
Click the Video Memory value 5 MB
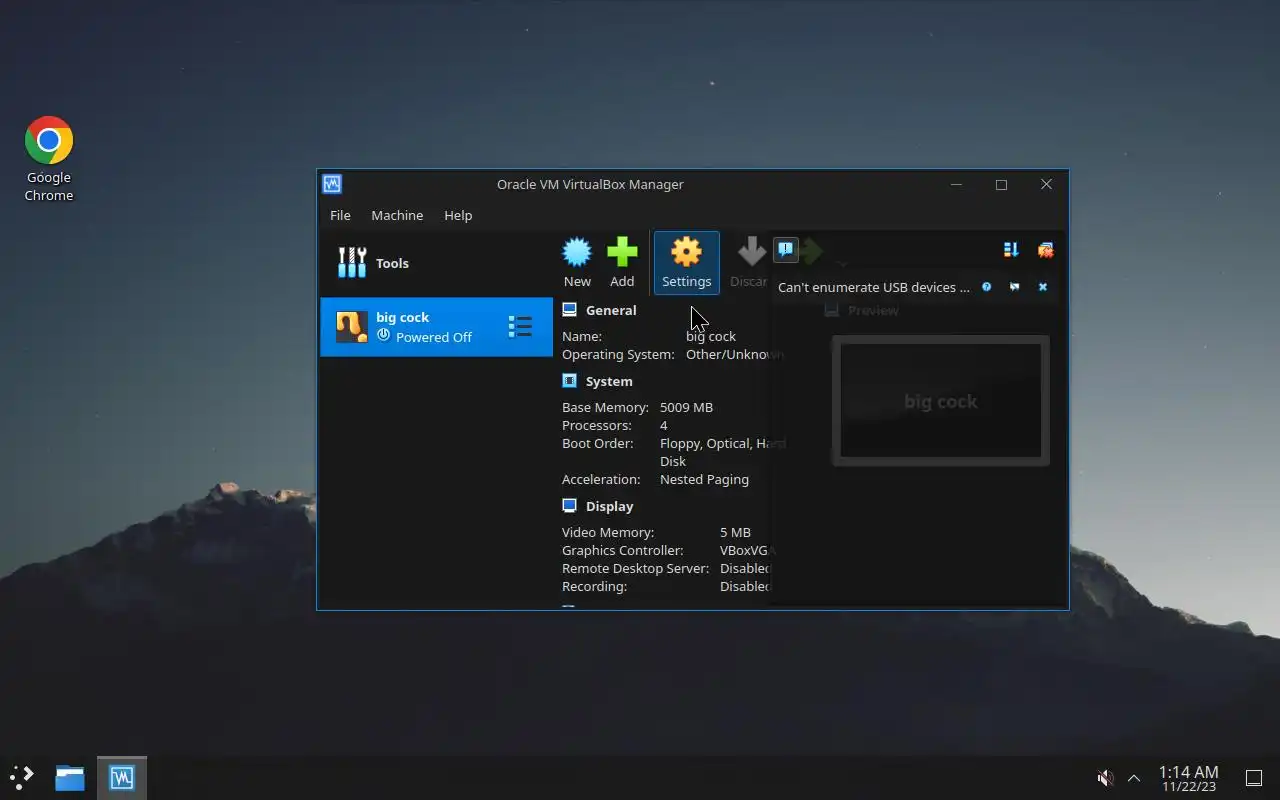tap(735, 532)
